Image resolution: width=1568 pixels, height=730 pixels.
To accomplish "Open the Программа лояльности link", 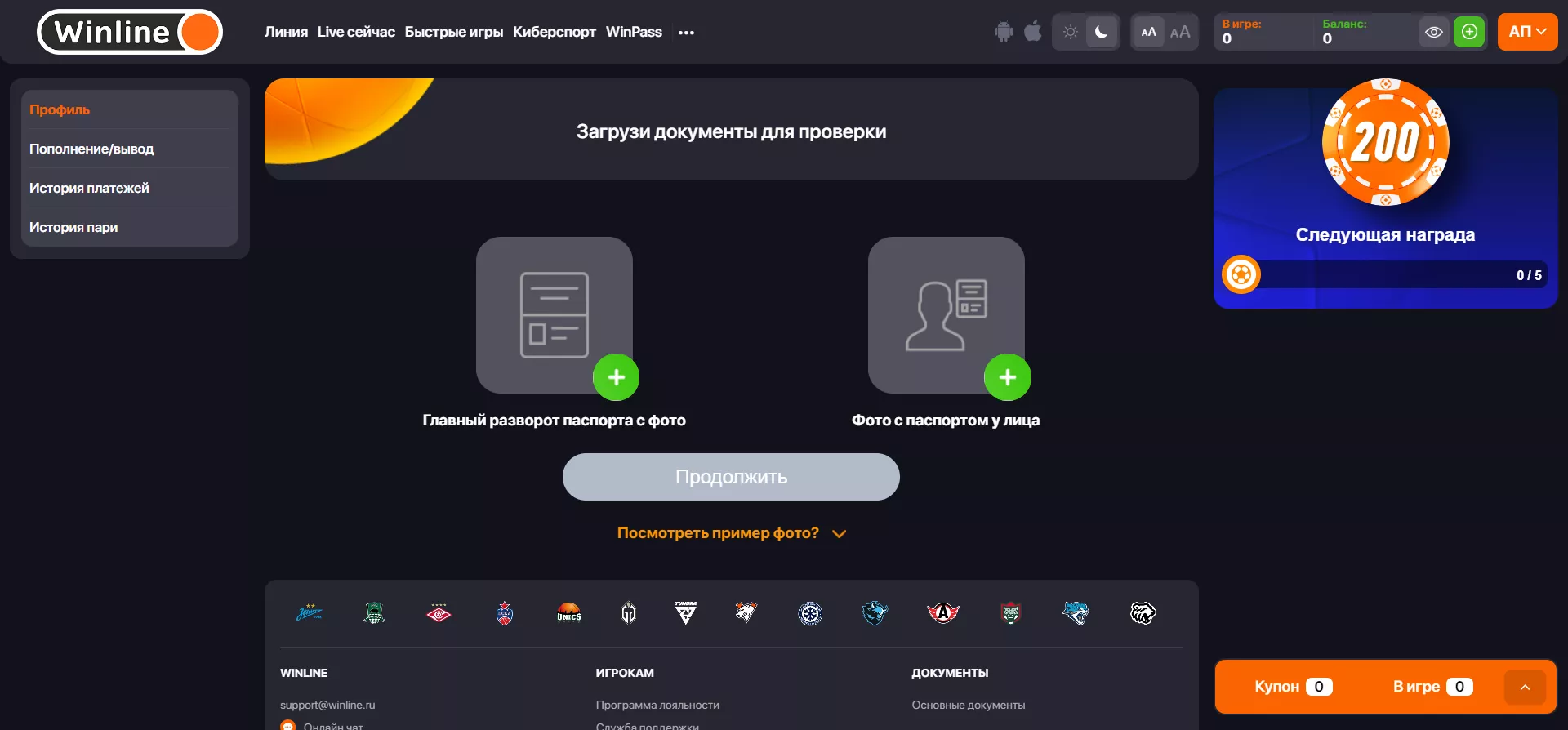I will (x=657, y=705).
